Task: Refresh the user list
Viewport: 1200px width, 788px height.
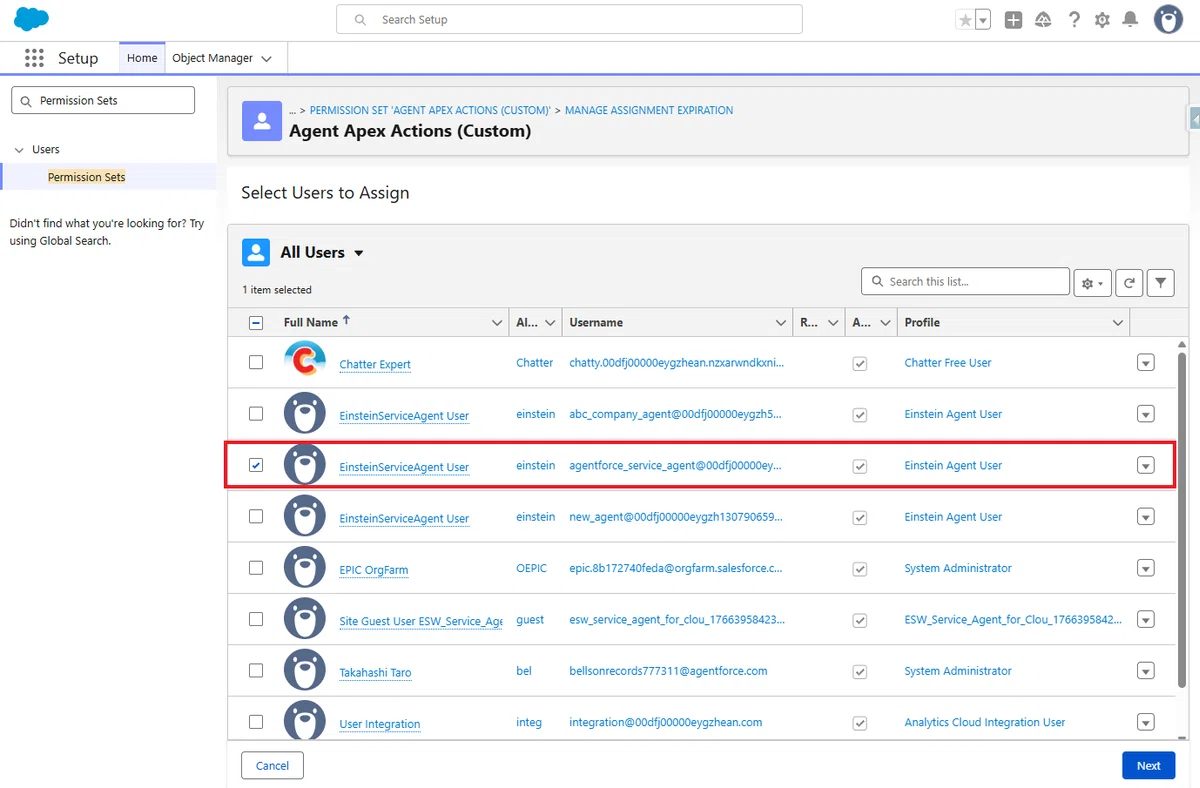Action: pyautogui.click(x=1128, y=283)
